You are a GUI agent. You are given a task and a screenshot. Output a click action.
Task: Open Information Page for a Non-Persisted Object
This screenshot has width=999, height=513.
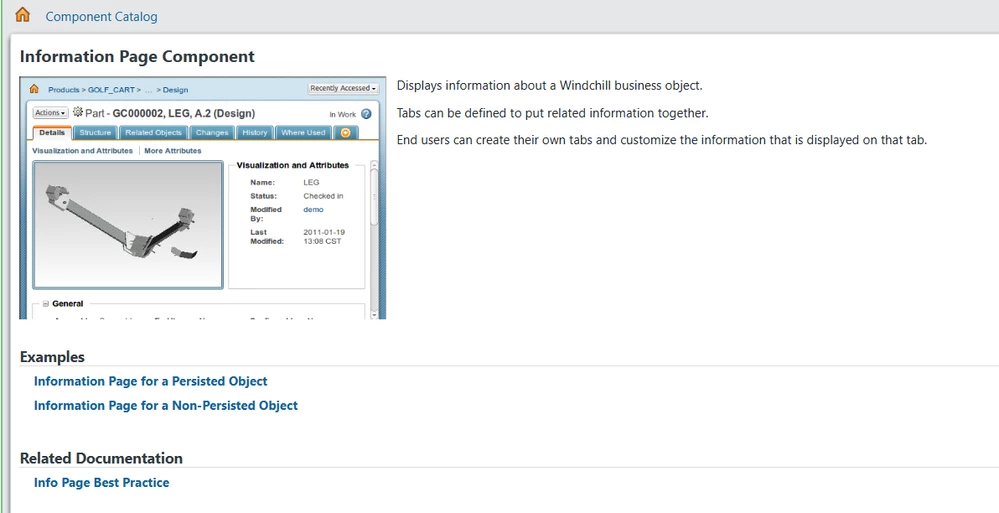point(166,405)
